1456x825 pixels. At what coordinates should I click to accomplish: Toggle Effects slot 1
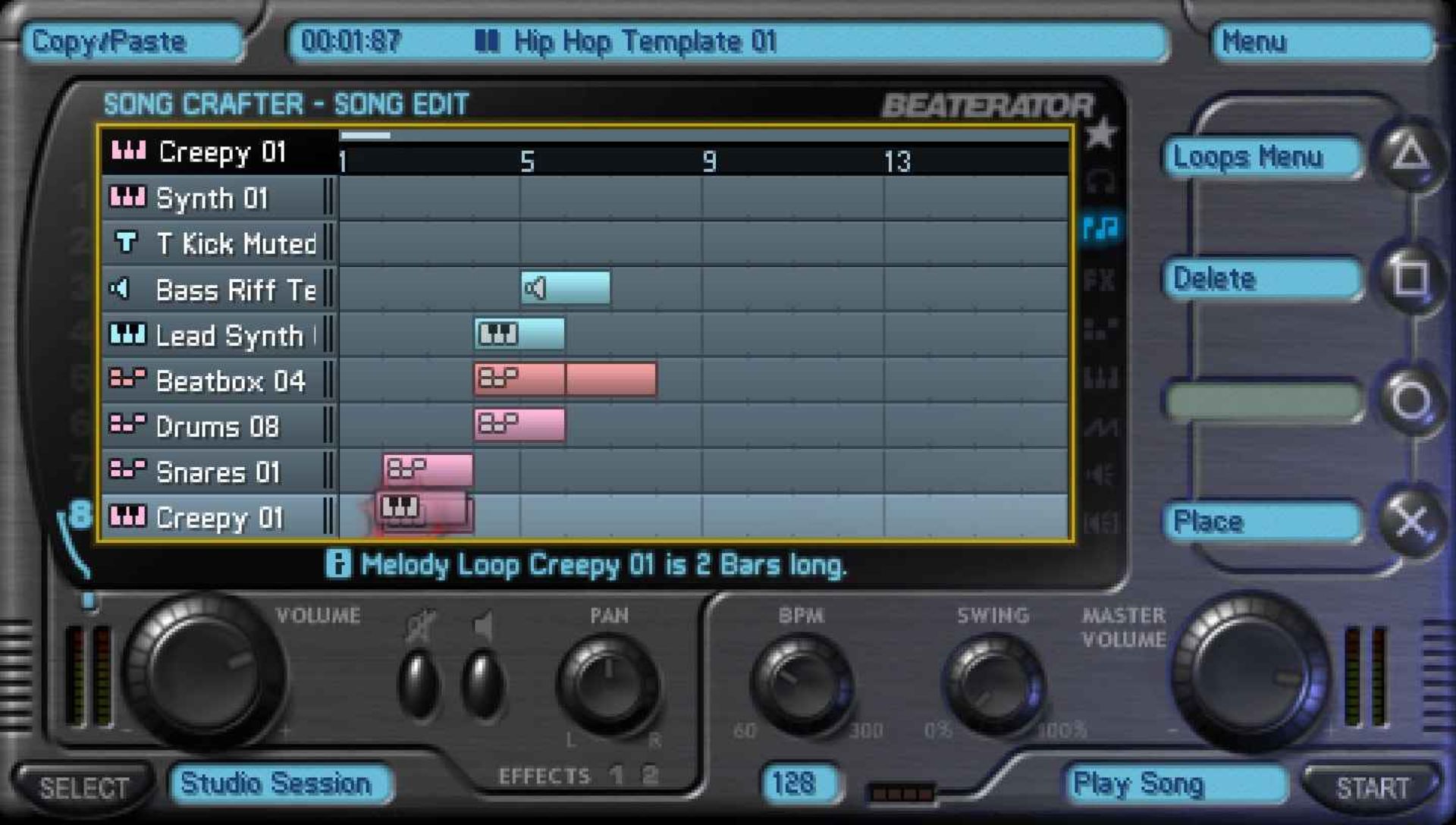tap(617, 775)
